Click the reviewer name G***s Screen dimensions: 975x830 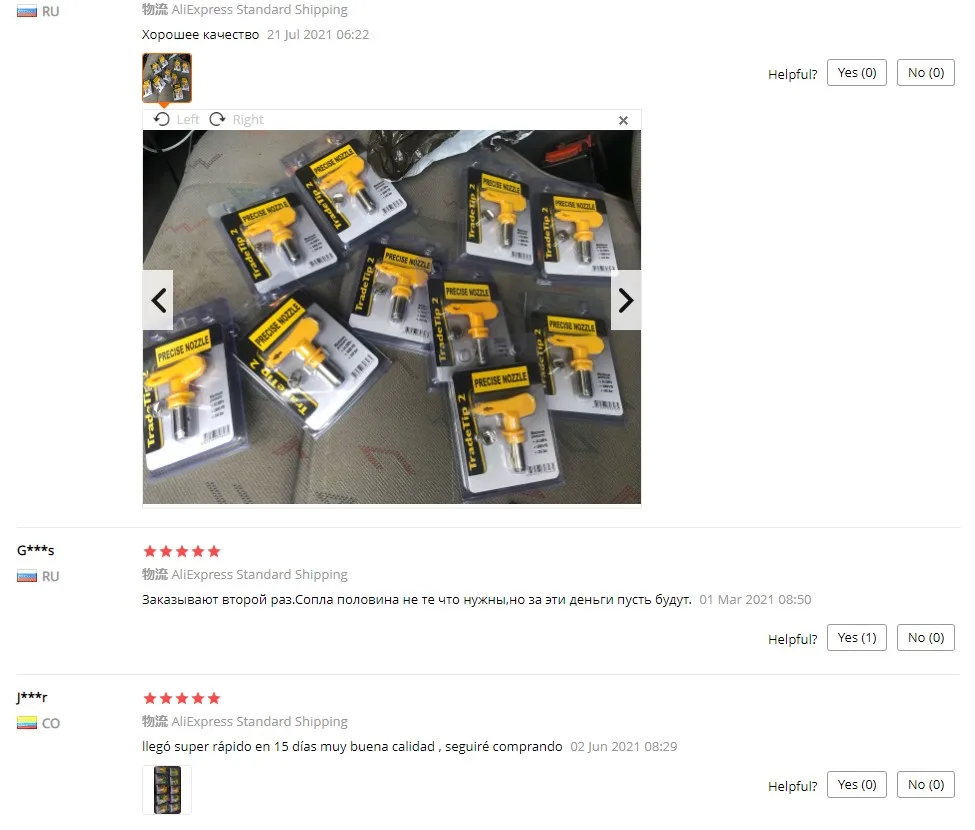pos(35,550)
